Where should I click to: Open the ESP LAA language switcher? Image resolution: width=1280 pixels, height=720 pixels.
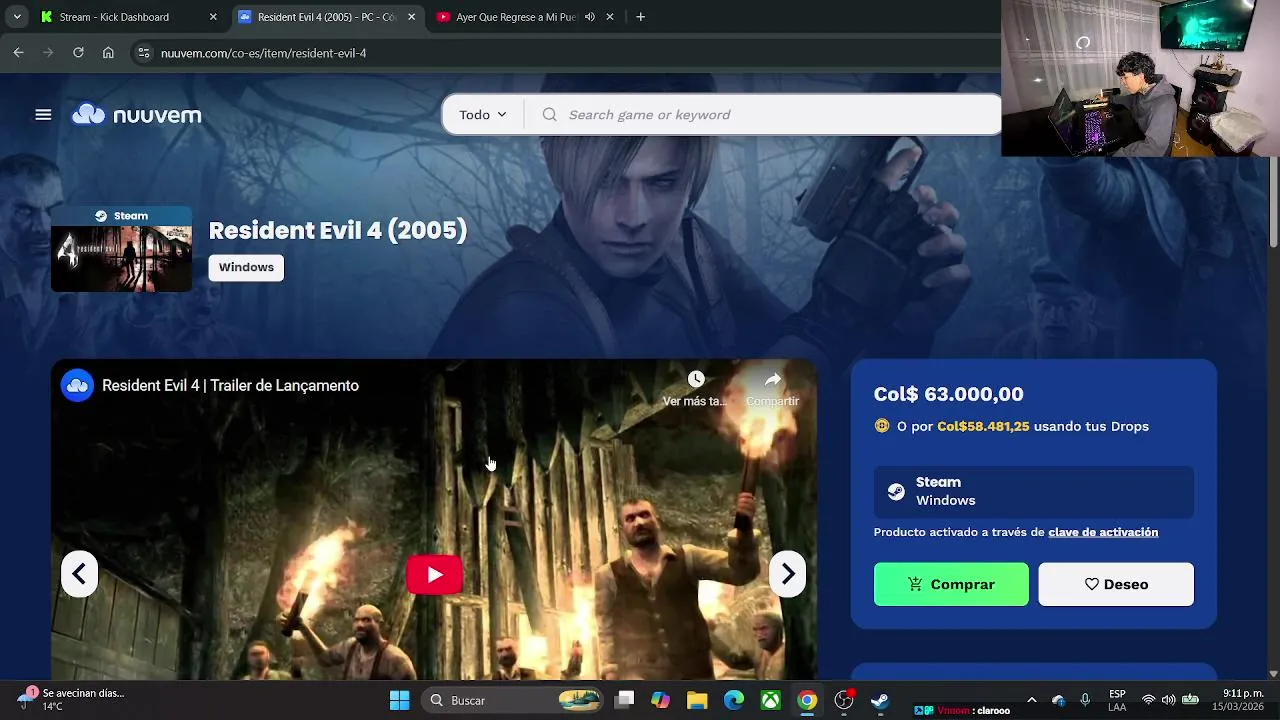pos(1117,700)
